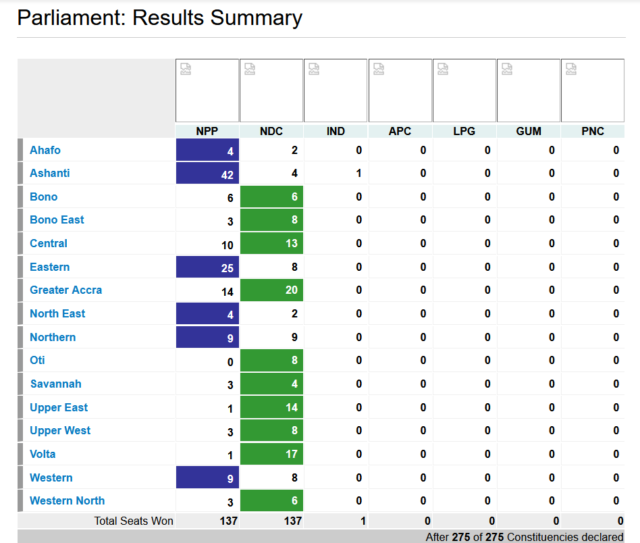Click the NDC 17 cell for Volta
The image size is (640, 543).
(271, 454)
